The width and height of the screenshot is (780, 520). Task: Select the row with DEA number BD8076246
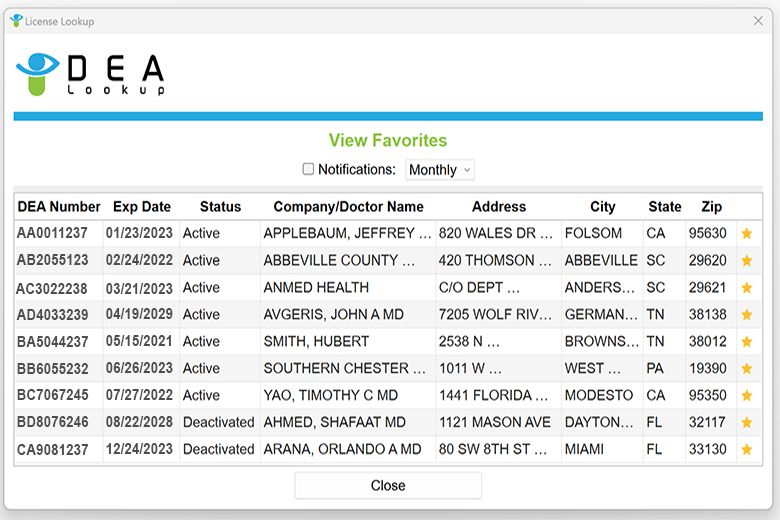[x=388, y=422]
